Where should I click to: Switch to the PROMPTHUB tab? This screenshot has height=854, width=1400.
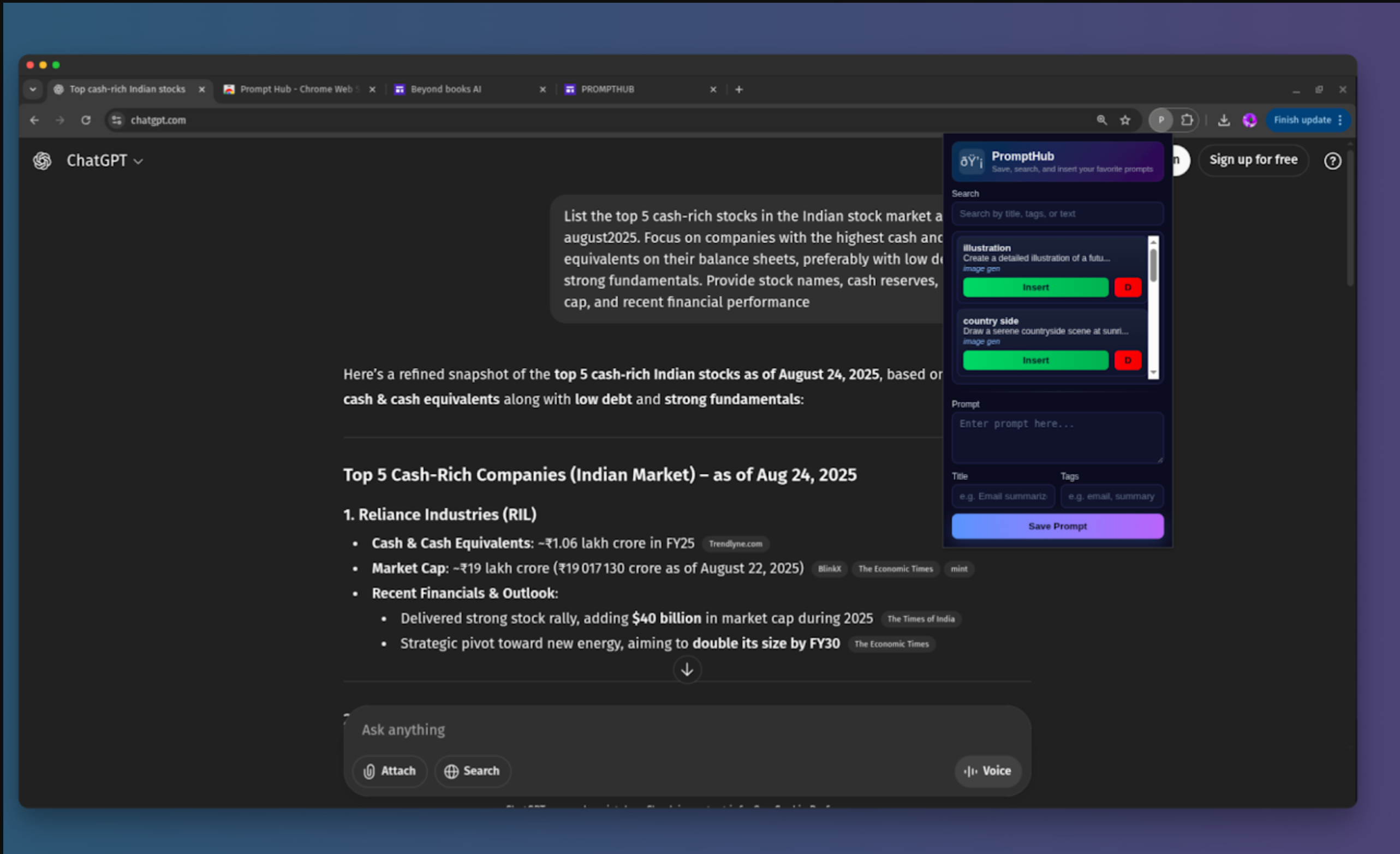click(x=607, y=89)
